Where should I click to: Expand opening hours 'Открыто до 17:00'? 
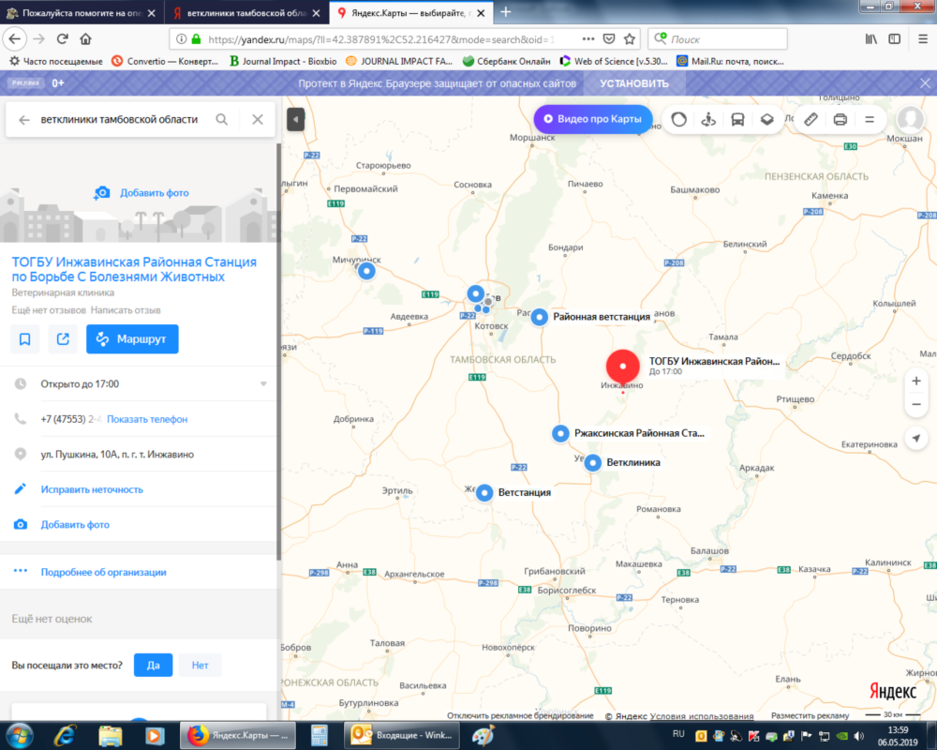tap(263, 384)
